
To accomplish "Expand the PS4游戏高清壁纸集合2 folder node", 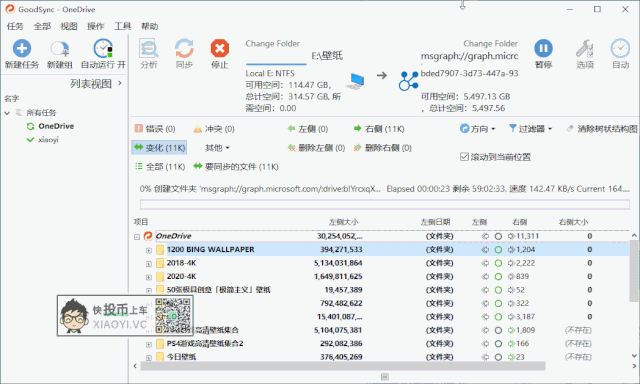I will 149,344.
